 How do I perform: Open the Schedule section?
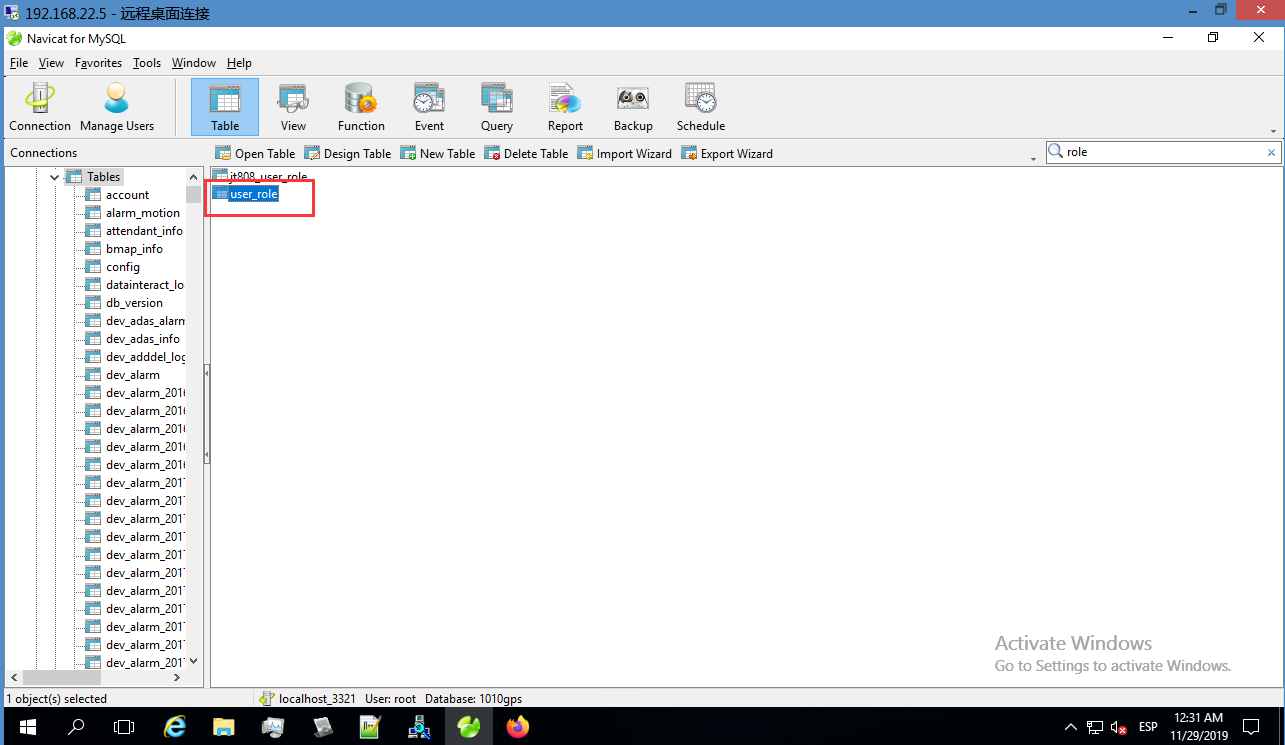tap(701, 107)
